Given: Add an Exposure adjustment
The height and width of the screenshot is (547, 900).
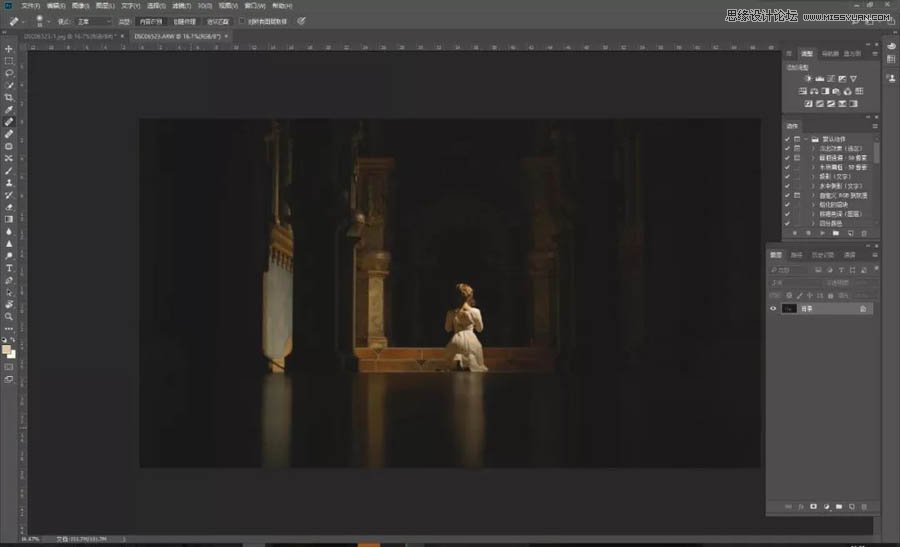Looking at the screenshot, I should [842, 79].
